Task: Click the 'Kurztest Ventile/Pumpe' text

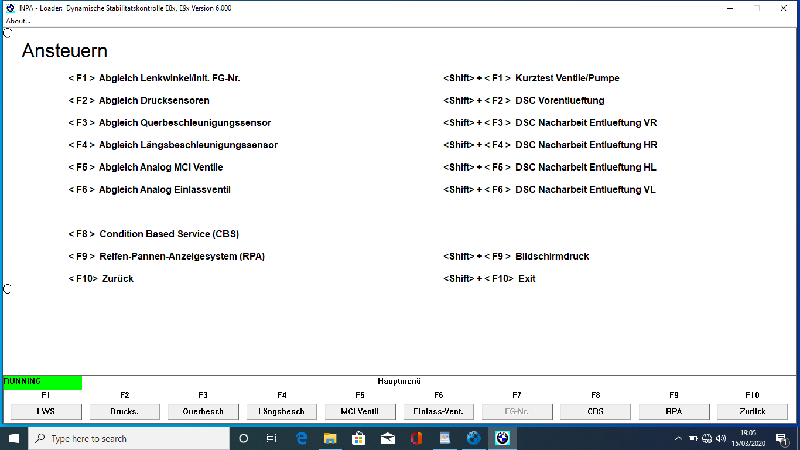Action: point(567,78)
